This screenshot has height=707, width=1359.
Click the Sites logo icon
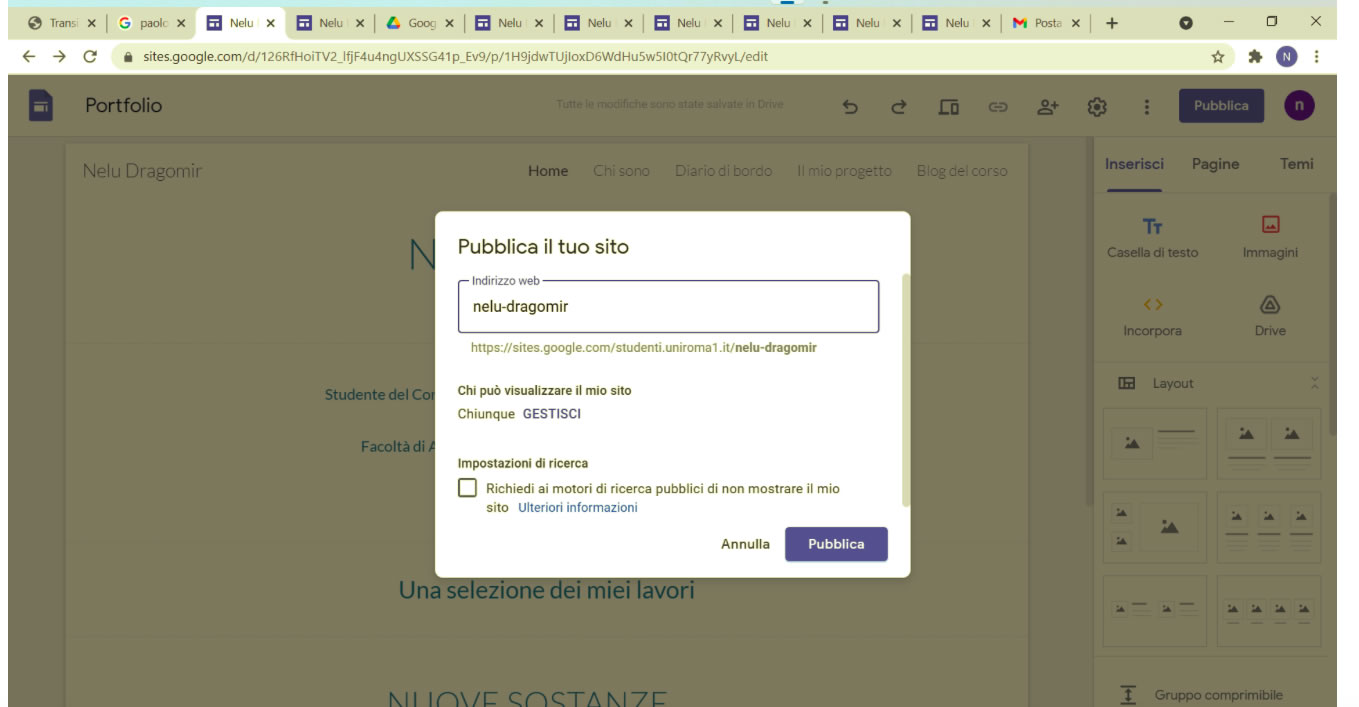pos(40,106)
